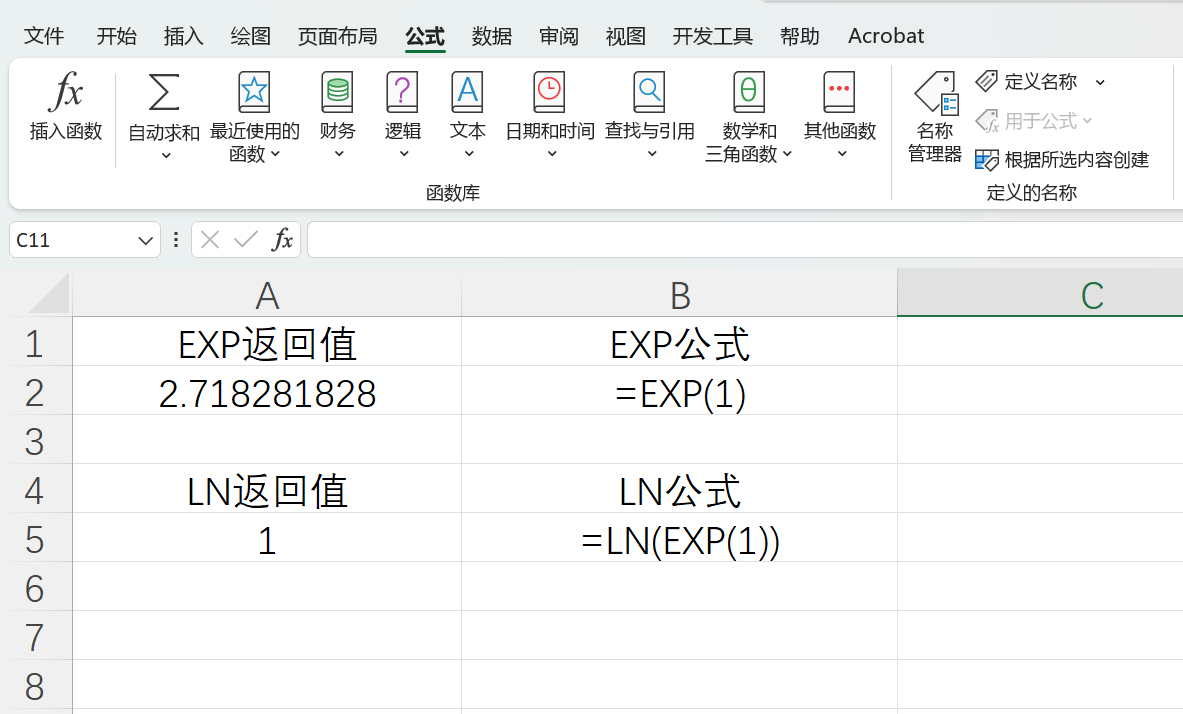This screenshot has height=714, width=1183.
Task: Select cell showing =EXP(1)
Action: click(x=679, y=391)
